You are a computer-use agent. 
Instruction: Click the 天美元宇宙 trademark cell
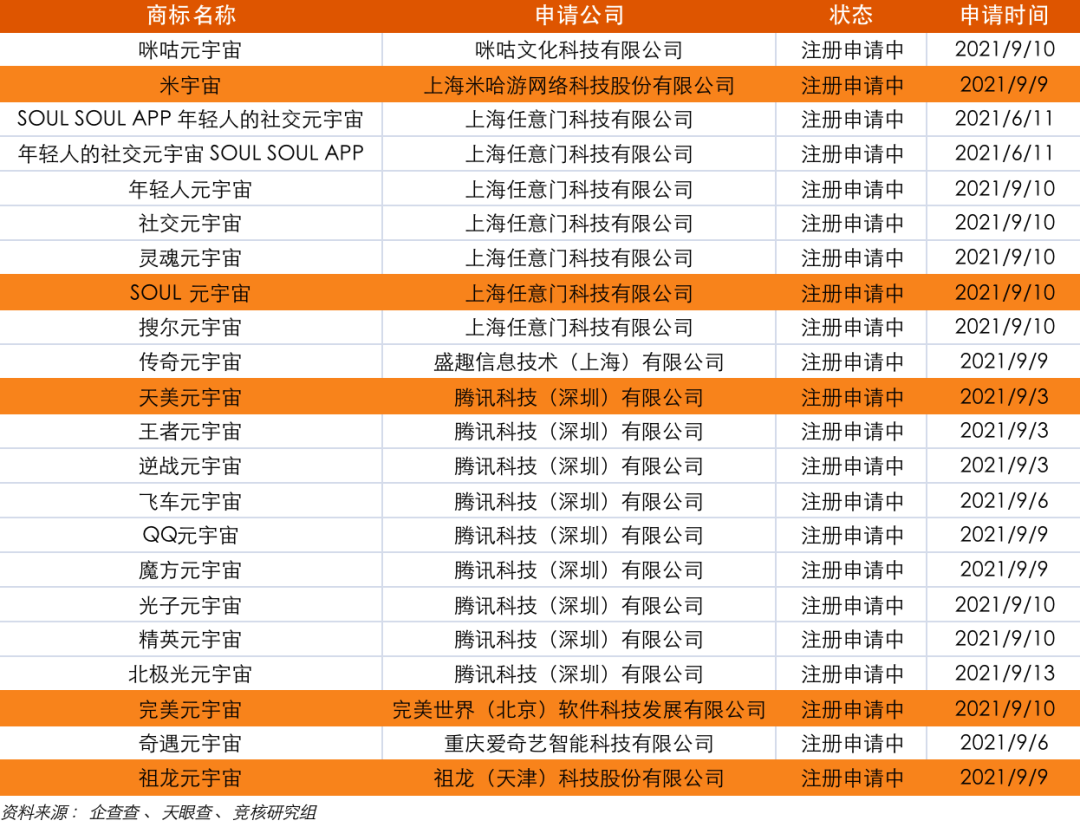pyautogui.click(x=190, y=397)
